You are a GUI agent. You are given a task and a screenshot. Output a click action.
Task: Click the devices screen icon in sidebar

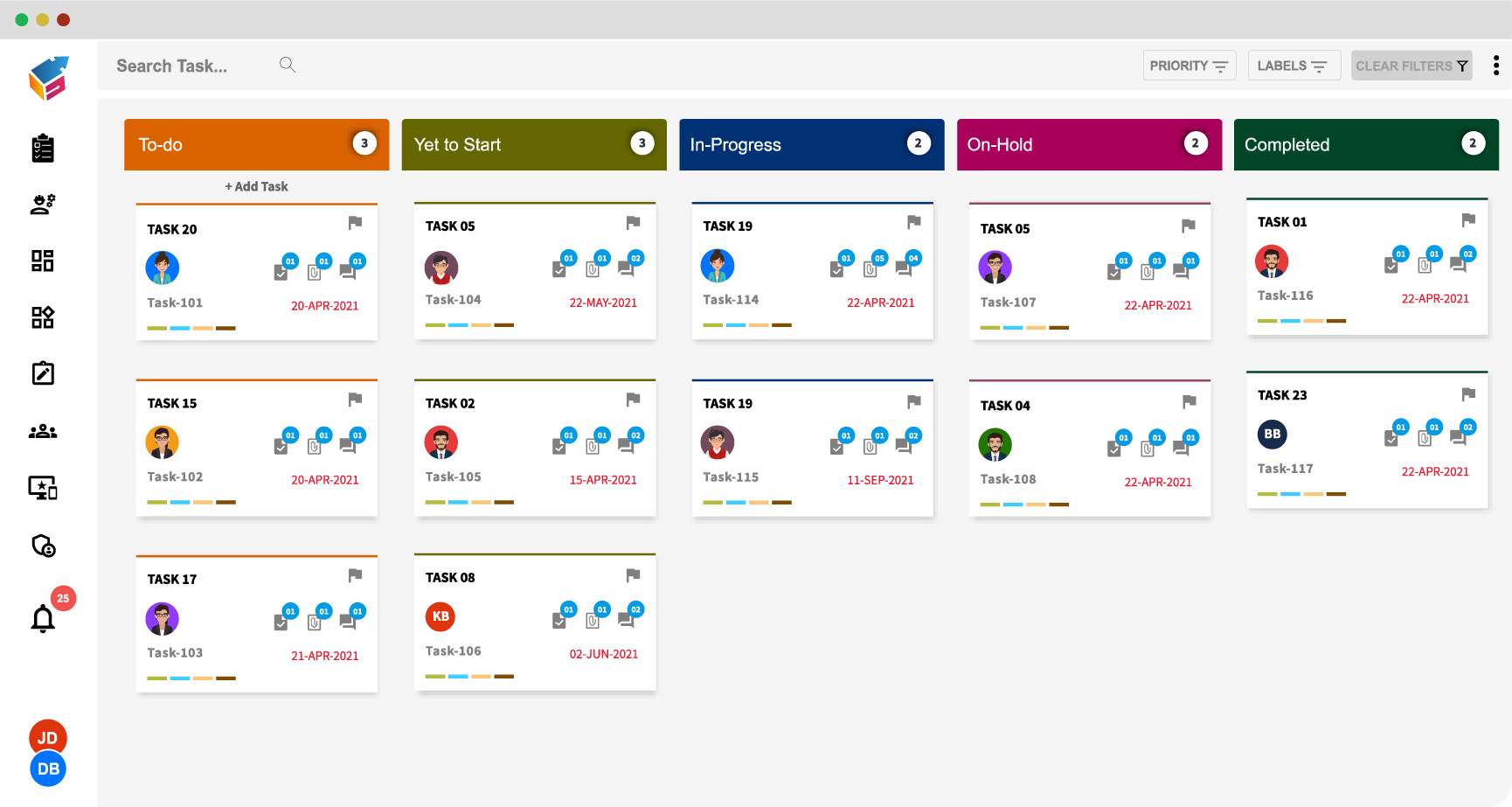[x=42, y=488]
